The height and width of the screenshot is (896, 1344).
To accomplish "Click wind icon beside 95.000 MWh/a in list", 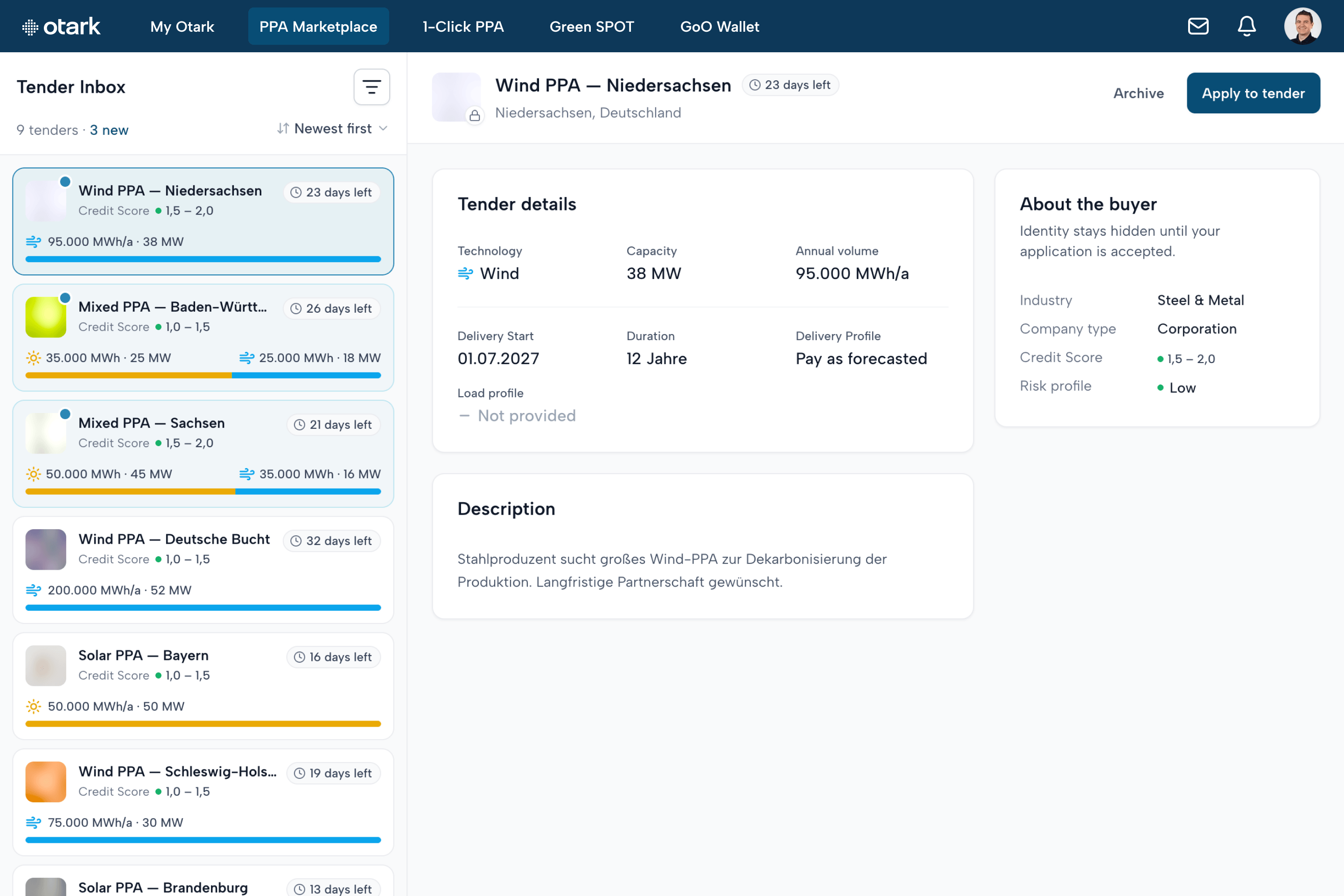I will point(33,242).
